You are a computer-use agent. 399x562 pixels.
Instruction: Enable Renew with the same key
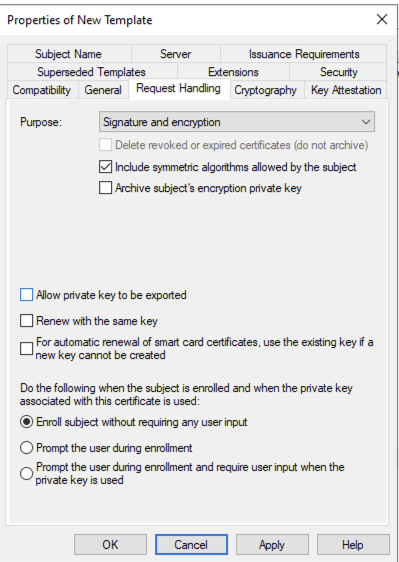[x=27, y=321]
